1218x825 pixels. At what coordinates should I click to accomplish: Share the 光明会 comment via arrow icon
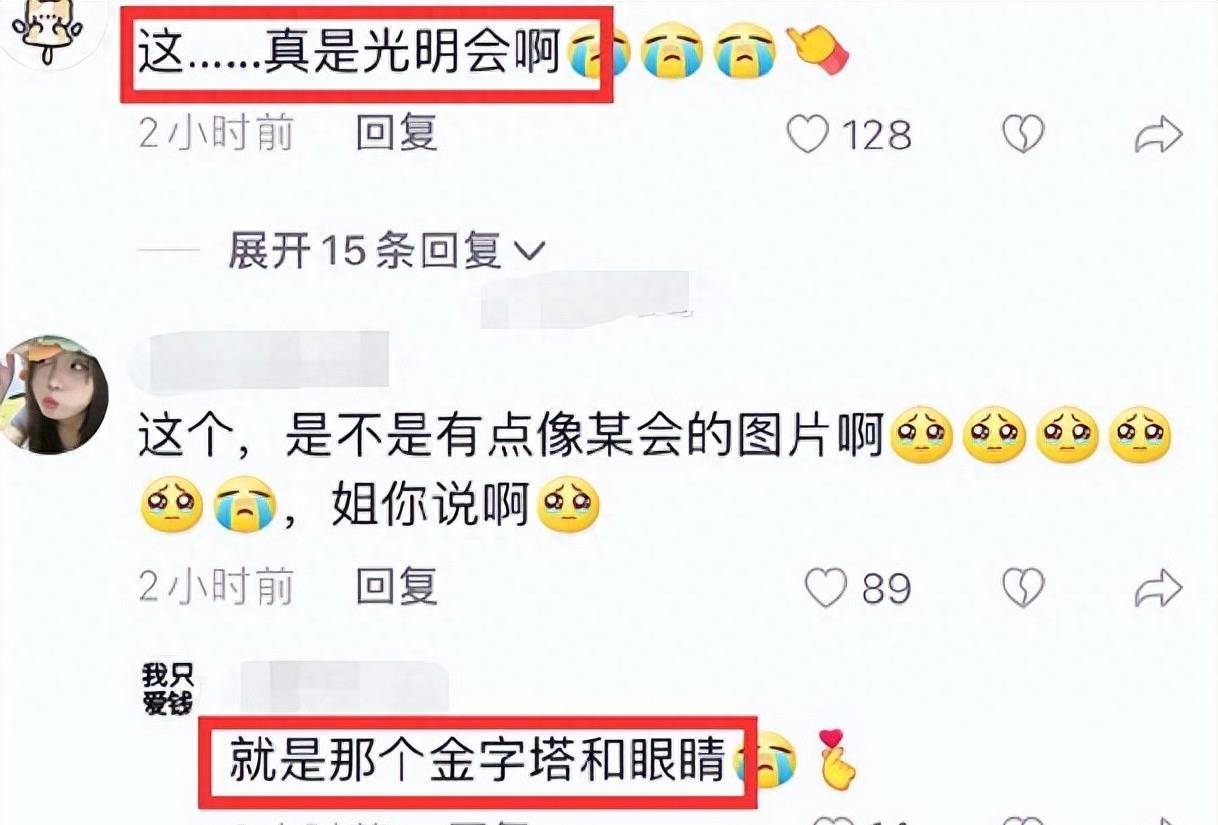point(1158,134)
